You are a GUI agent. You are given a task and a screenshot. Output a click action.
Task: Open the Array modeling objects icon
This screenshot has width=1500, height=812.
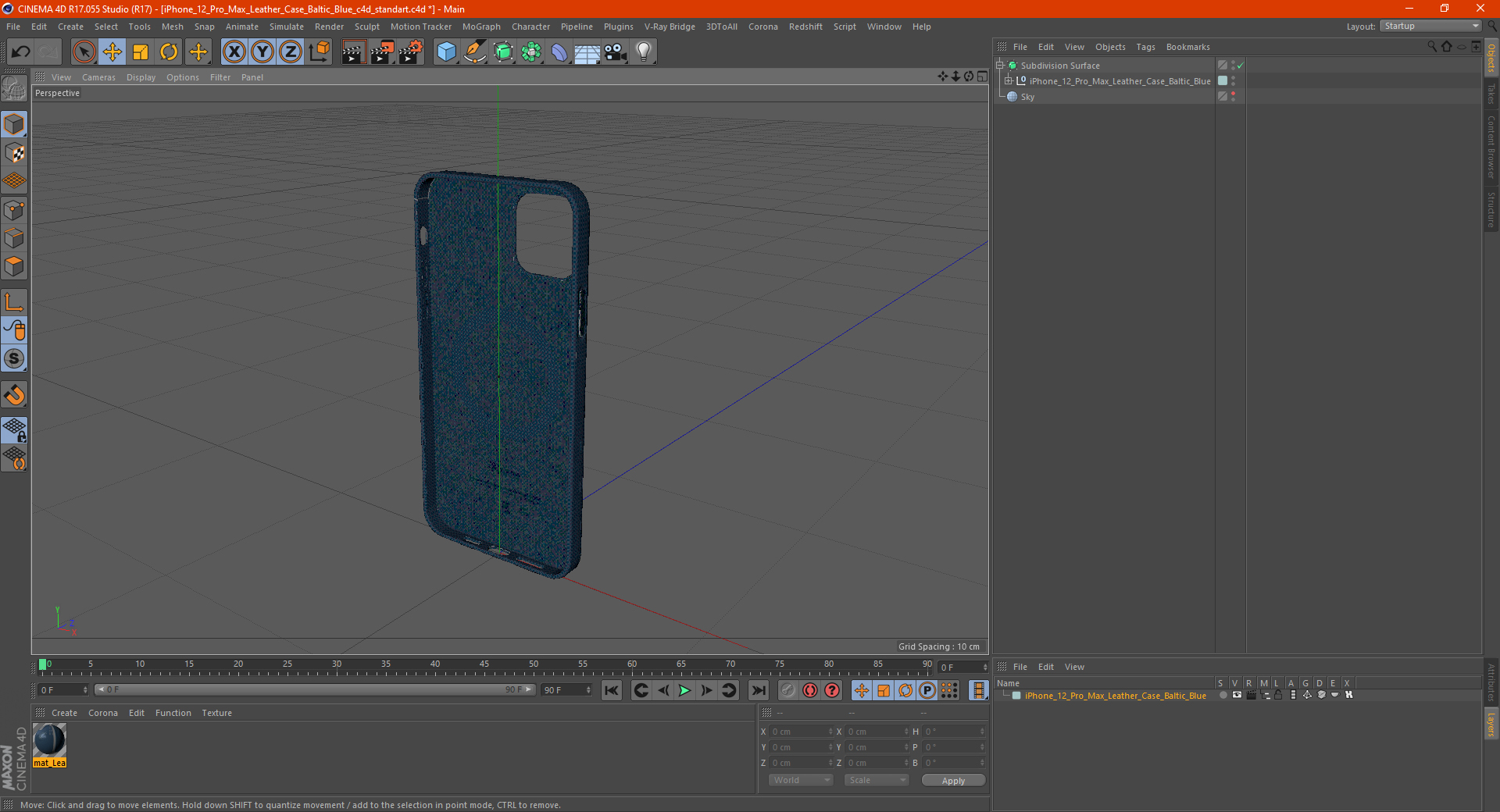click(x=531, y=52)
